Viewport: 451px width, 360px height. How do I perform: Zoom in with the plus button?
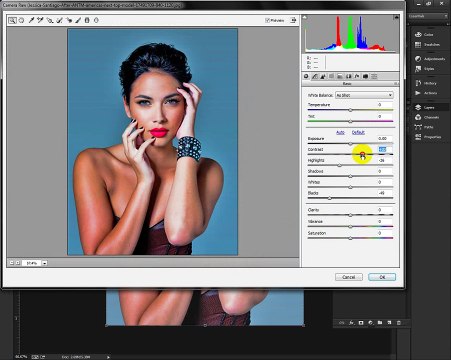tap(18, 263)
